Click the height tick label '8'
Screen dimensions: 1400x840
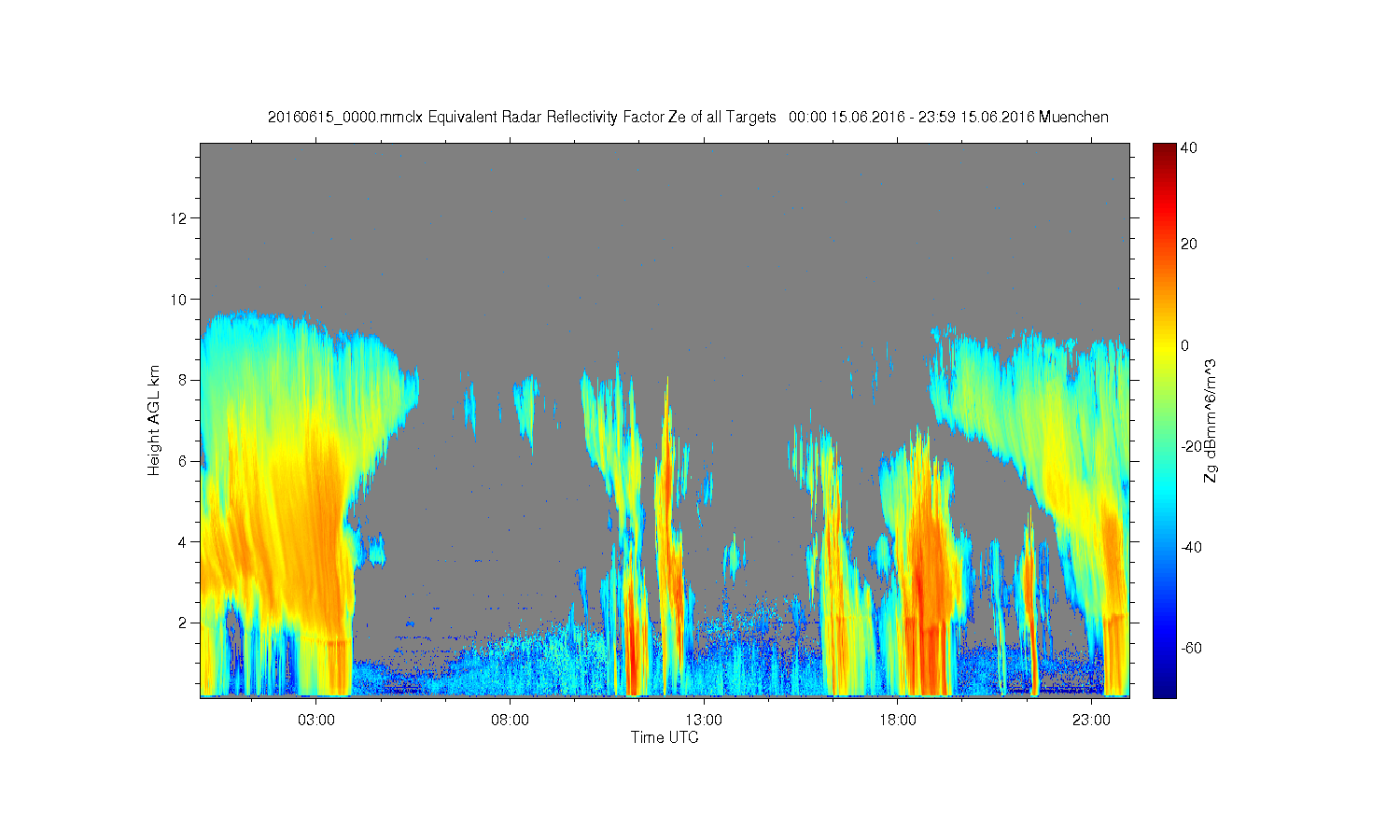pos(183,380)
